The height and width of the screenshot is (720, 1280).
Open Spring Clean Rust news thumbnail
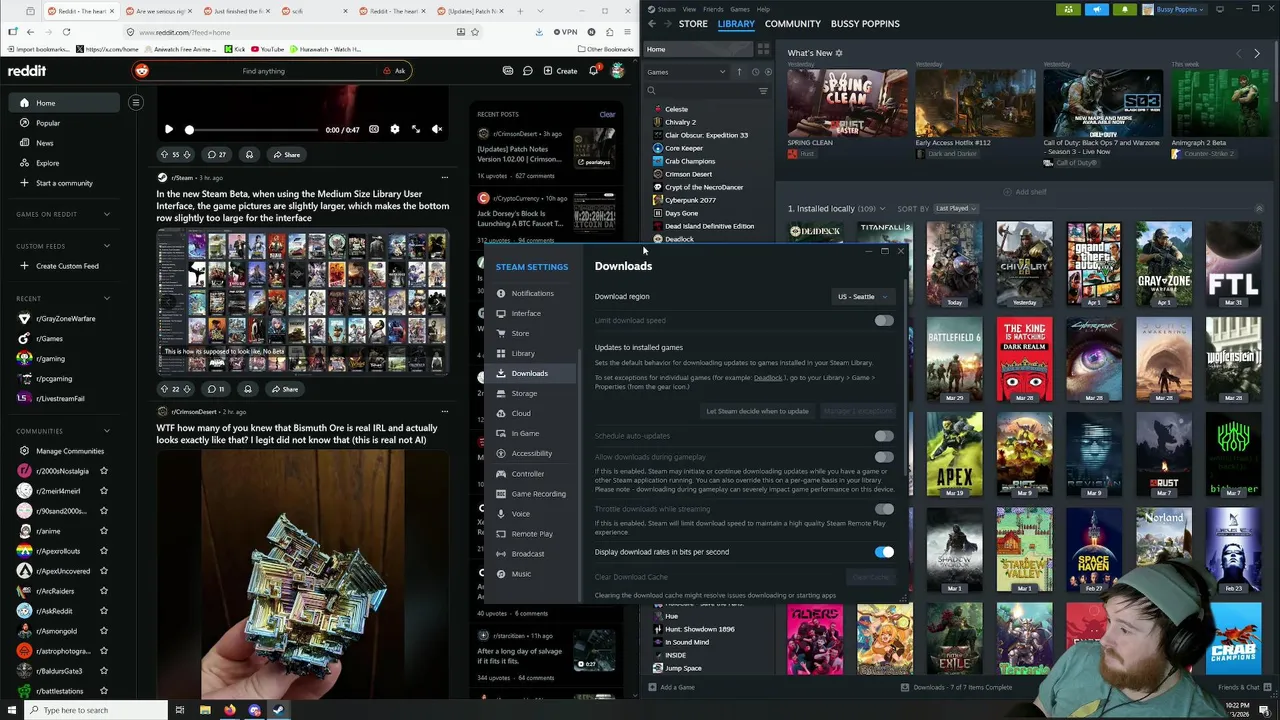(x=847, y=103)
